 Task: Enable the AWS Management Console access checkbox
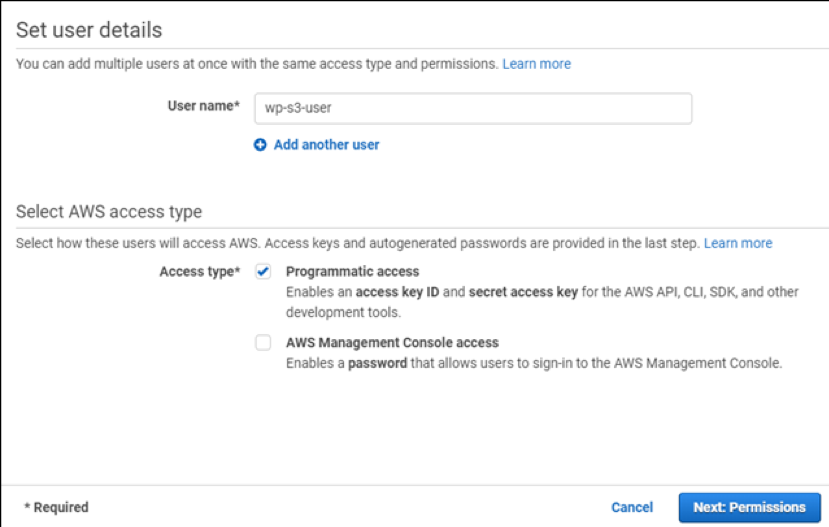[263, 343]
